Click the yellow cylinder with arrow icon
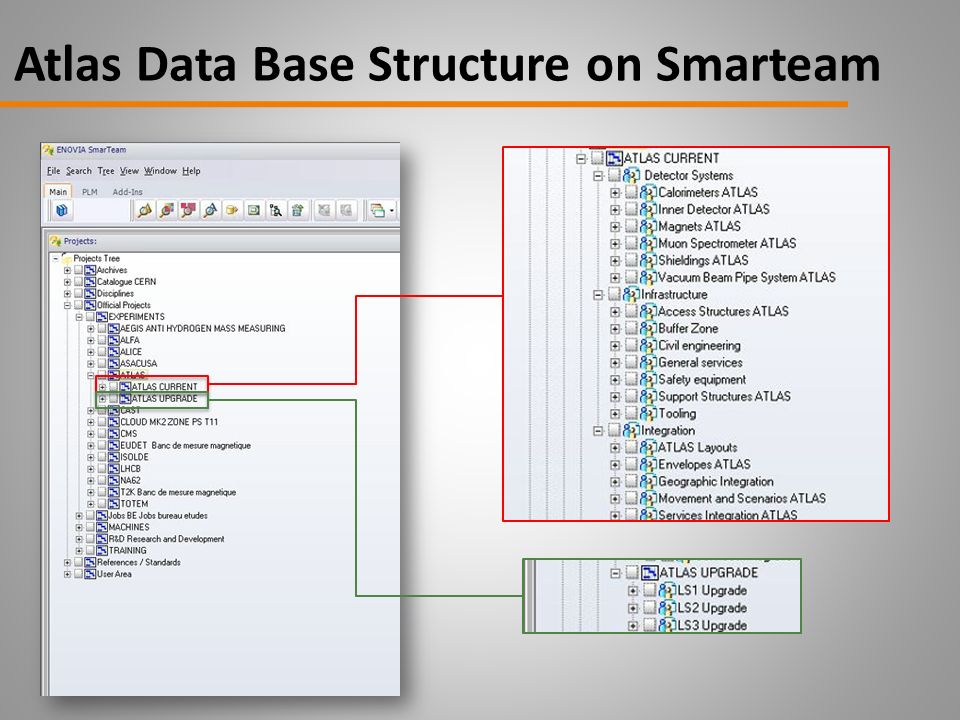This screenshot has height=720, width=960. point(232,211)
